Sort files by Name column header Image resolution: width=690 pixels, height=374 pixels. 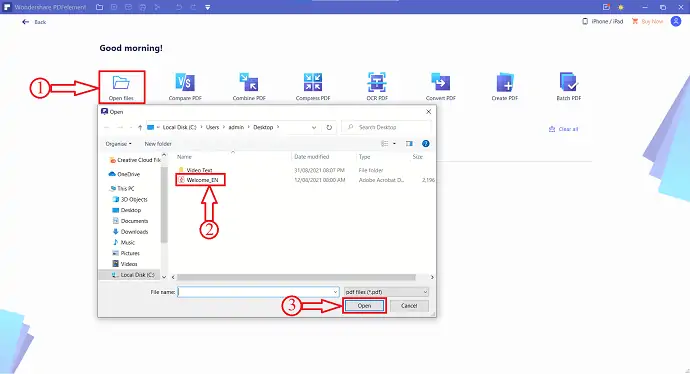(x=184, y=157)
